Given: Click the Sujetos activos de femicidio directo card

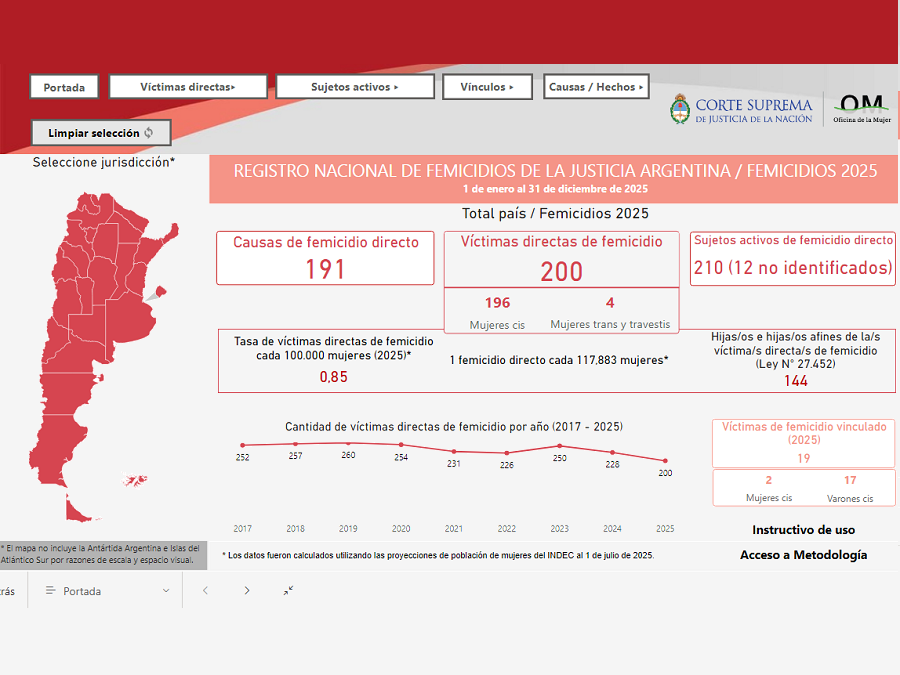Looking at the screenshot, I should pyautogui.click(x=793, y=258).
